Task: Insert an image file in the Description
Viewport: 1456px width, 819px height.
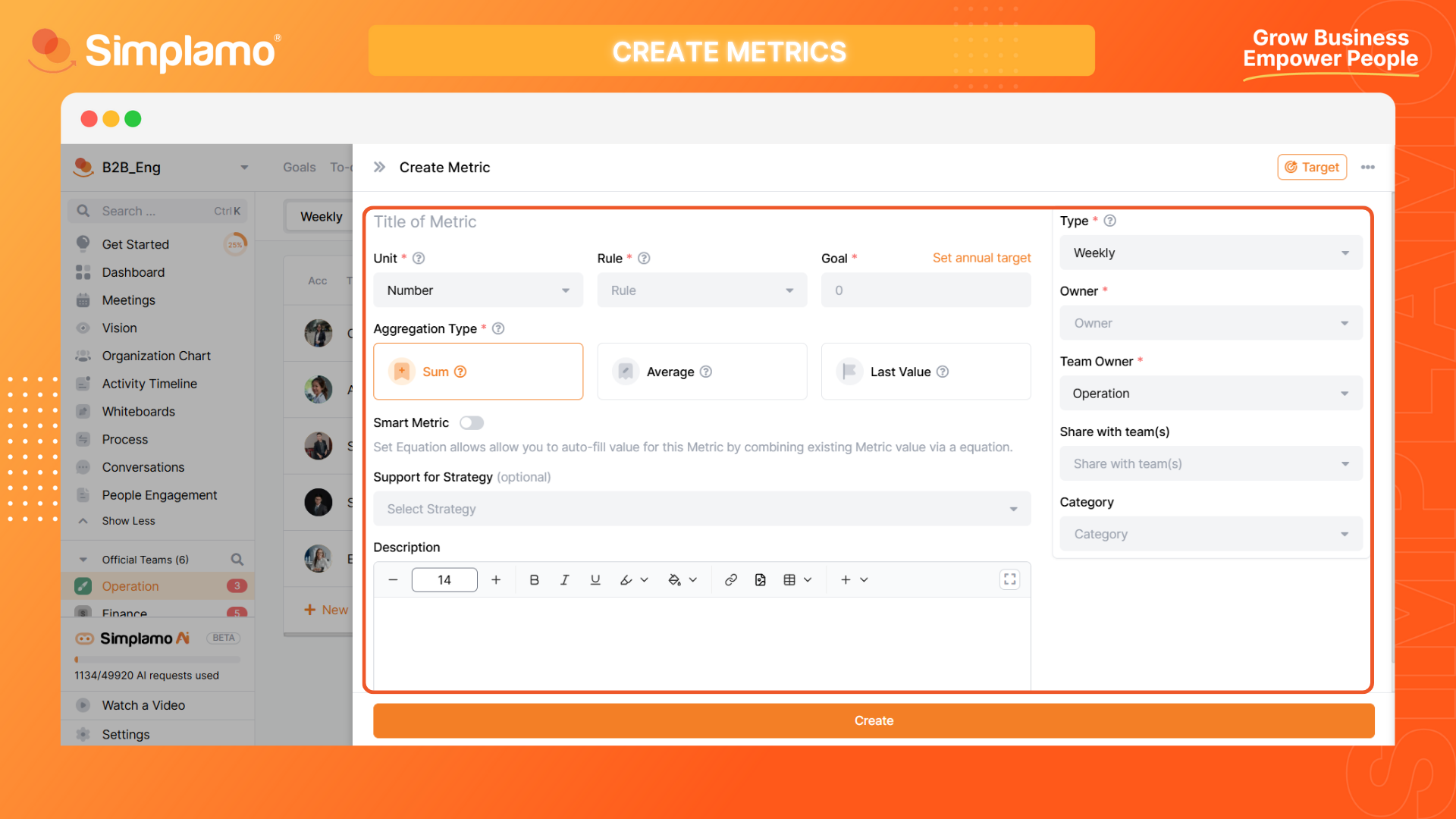Action: coord(761,580)
